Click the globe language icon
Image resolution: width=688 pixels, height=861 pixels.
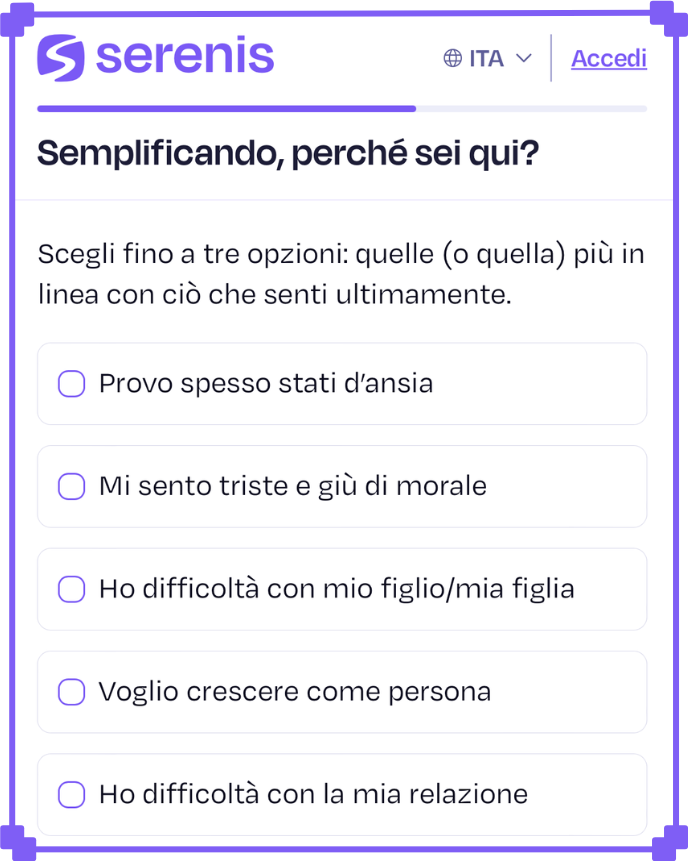coord(453,58)
